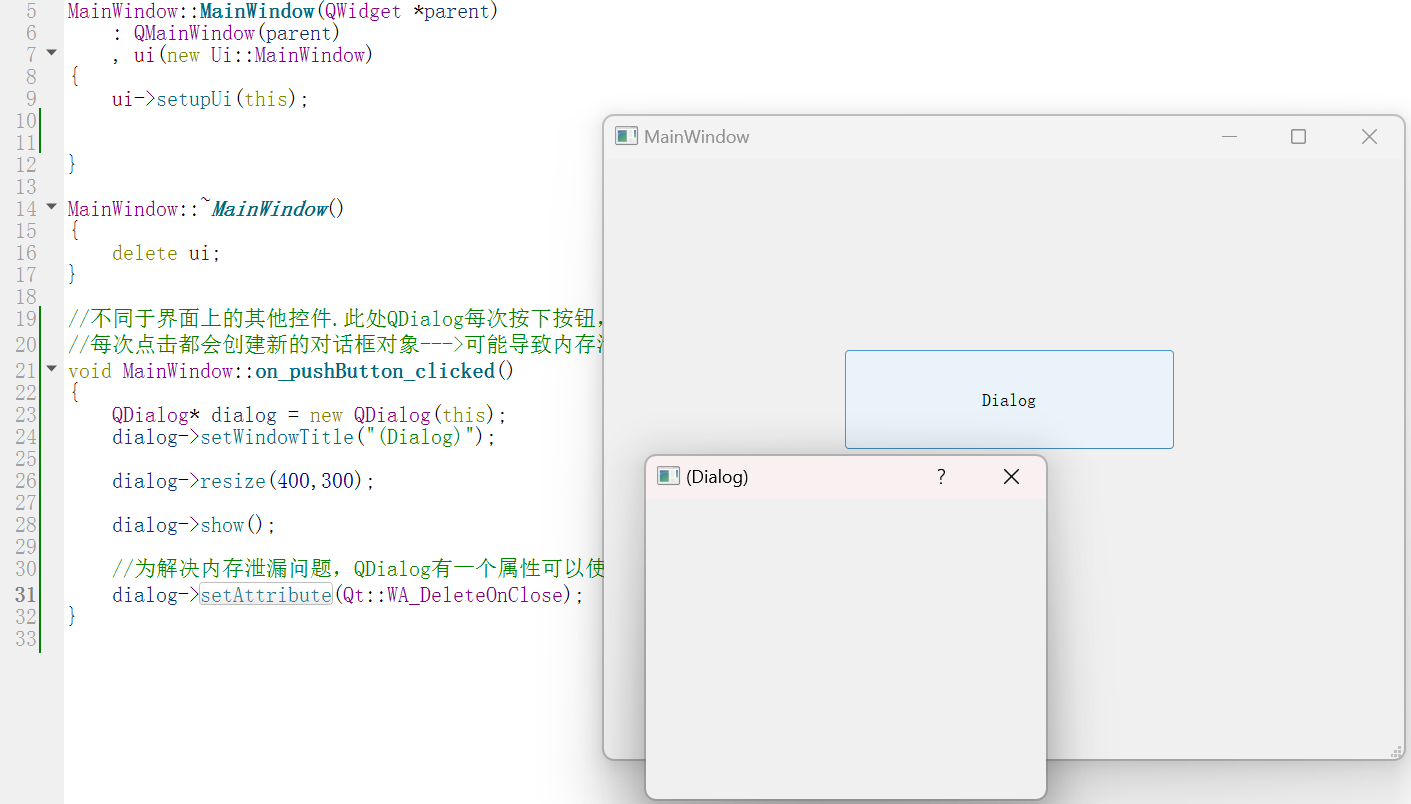Screen dimensions: 1411x804
Task: Click line number 31 in the gutter
Action: (x=26, y=595)
